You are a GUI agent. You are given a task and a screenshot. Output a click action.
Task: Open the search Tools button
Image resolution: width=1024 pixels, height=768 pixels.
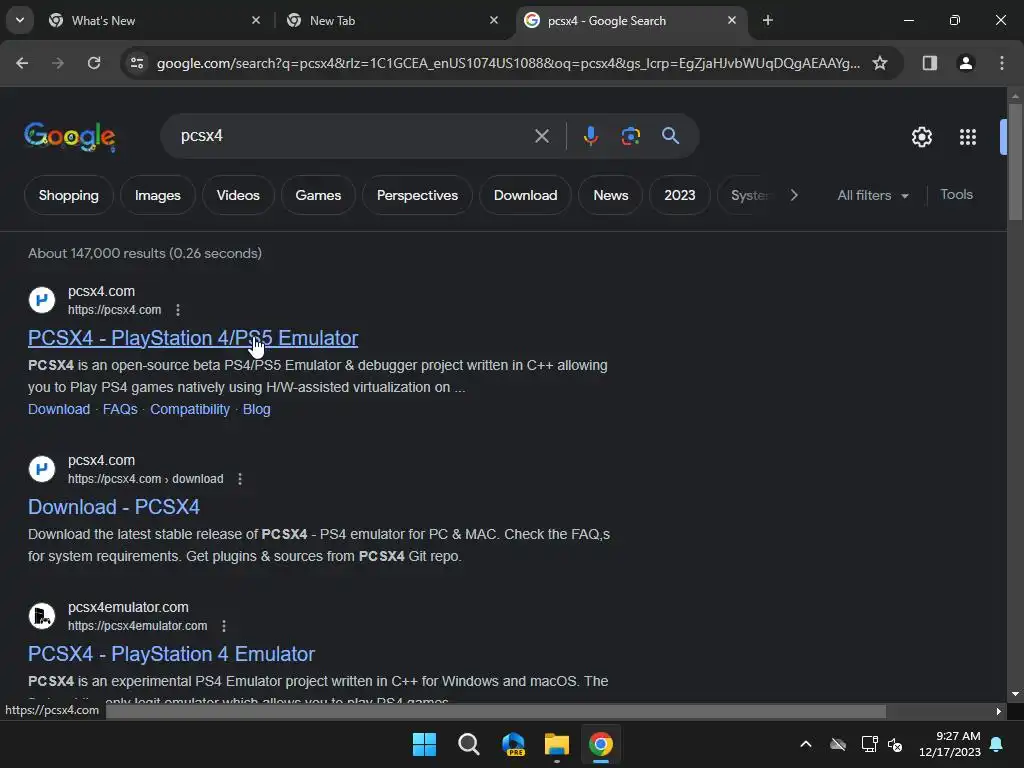957,195
